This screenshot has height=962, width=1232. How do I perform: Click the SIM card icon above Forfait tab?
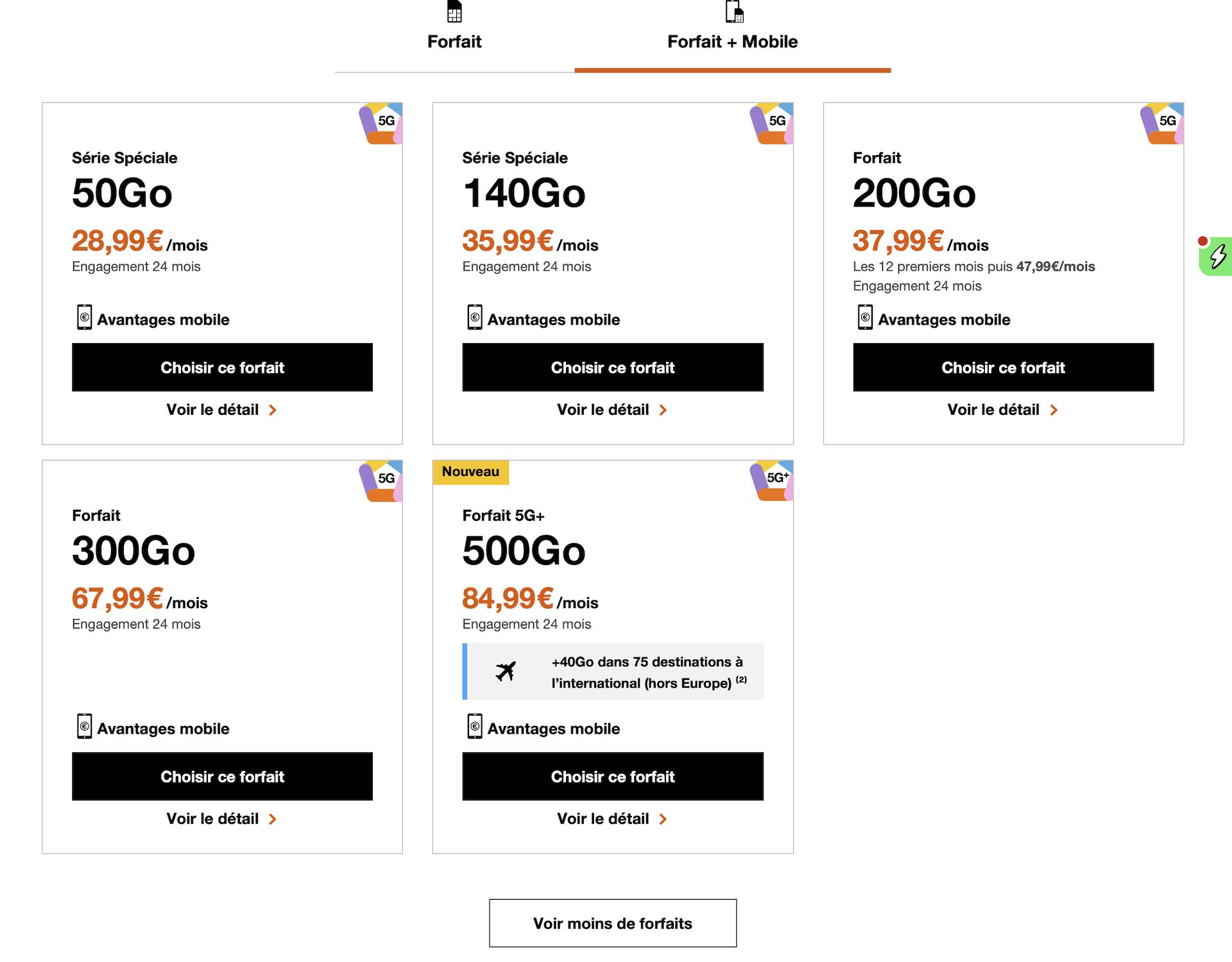tap(454, 12)
